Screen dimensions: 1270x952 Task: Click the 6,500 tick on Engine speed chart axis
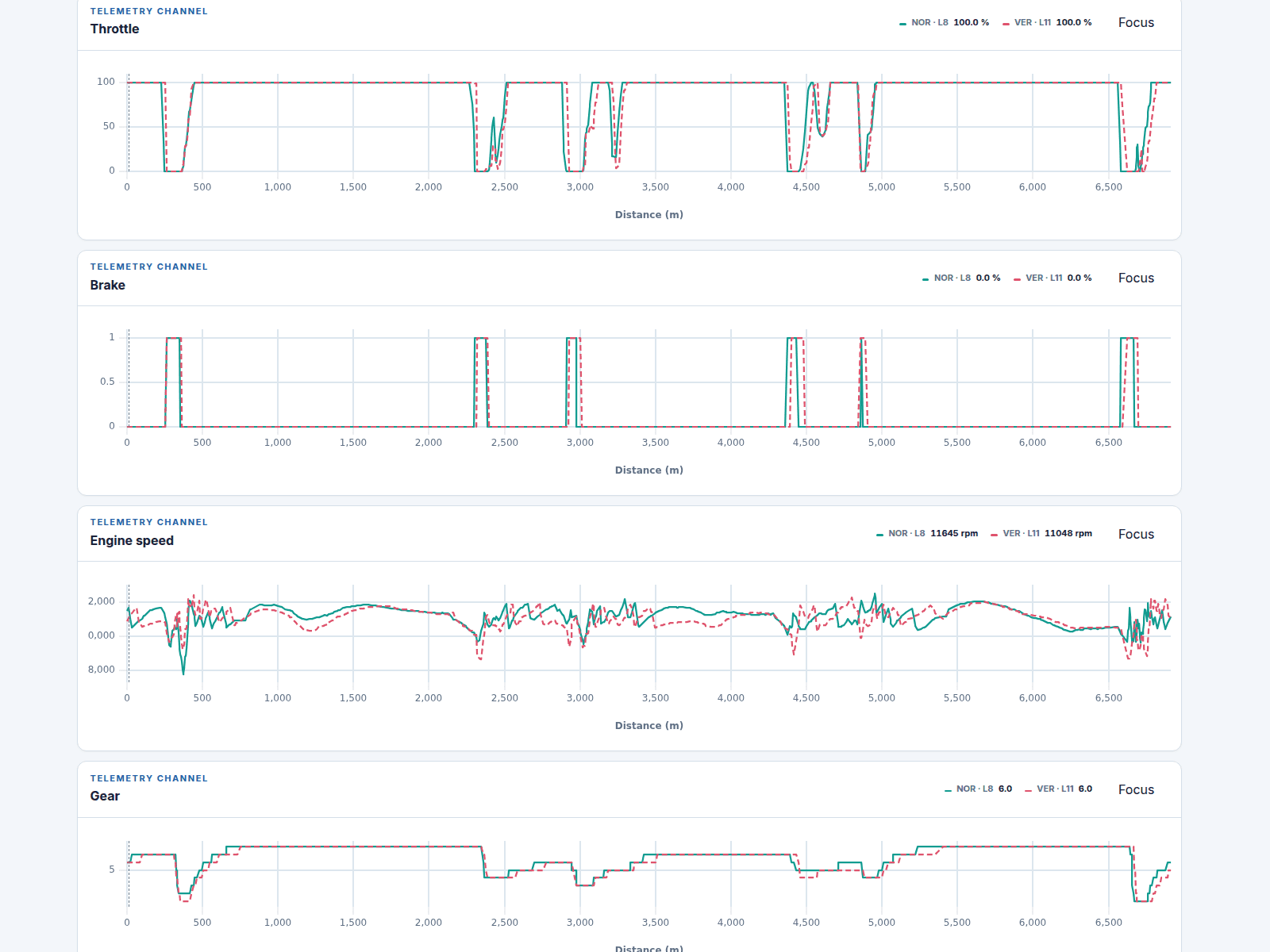click(x=1109, y=698)
